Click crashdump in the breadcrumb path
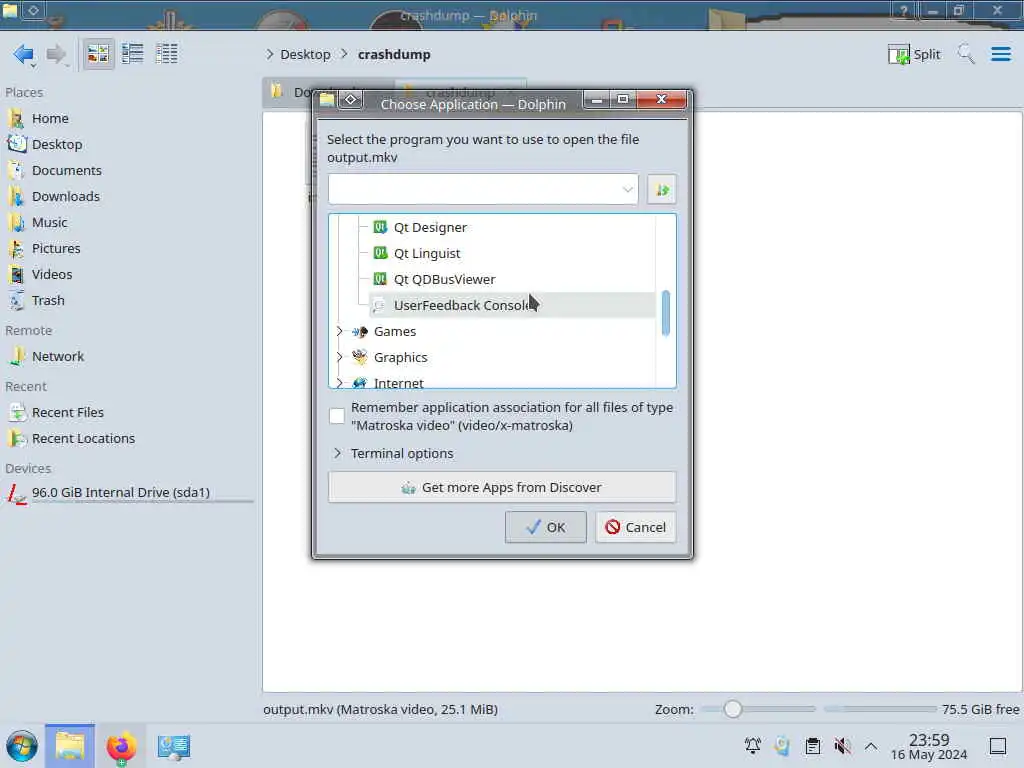1024x768 pixels. coord(394,54)
